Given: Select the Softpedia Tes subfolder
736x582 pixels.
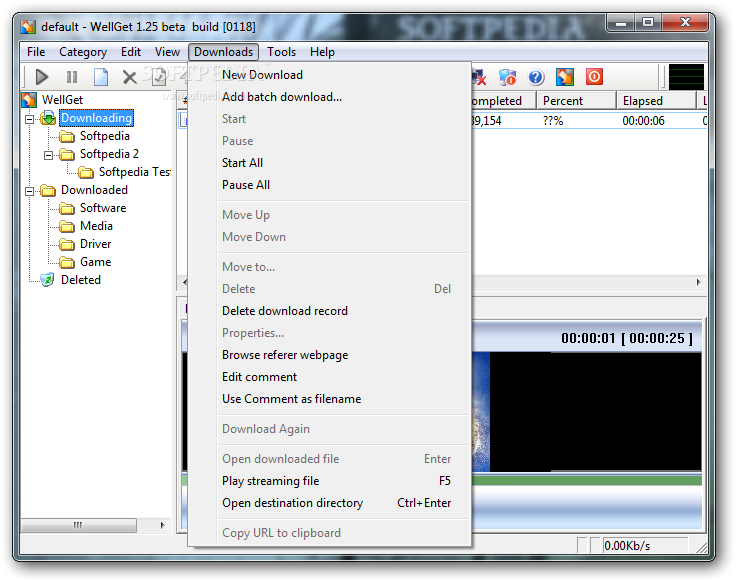Looking at the screenshot, I should pos(135,172).
